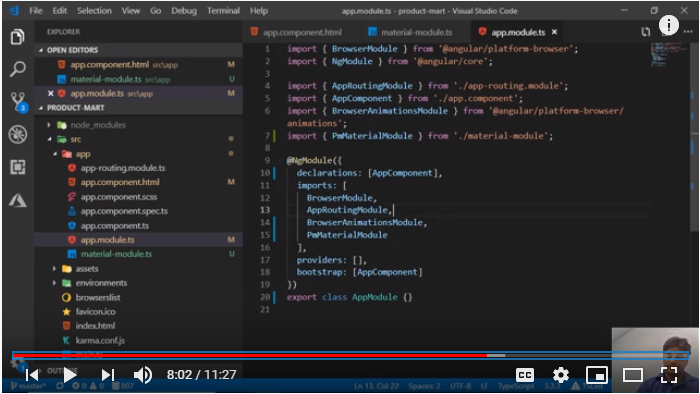The image size is (700, 394).
Task: Open the Extensions view in activity bar
Action: 17,167
